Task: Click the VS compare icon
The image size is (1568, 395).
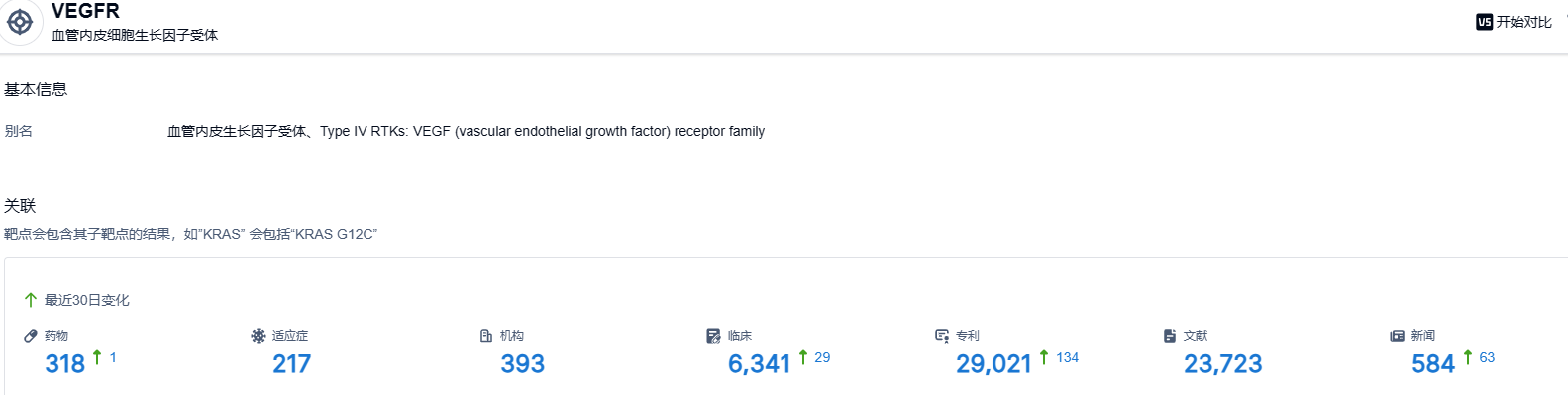Action: pyautogui.click(x=1484, y=22)
